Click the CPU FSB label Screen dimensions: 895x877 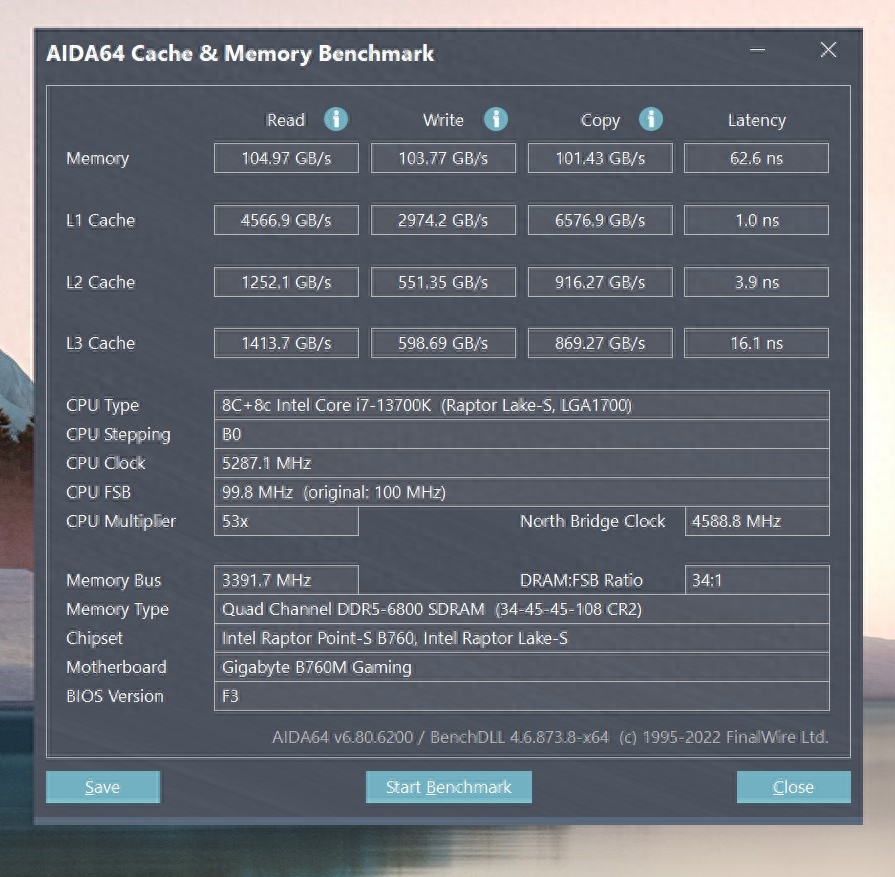click(x=99, y=492)
